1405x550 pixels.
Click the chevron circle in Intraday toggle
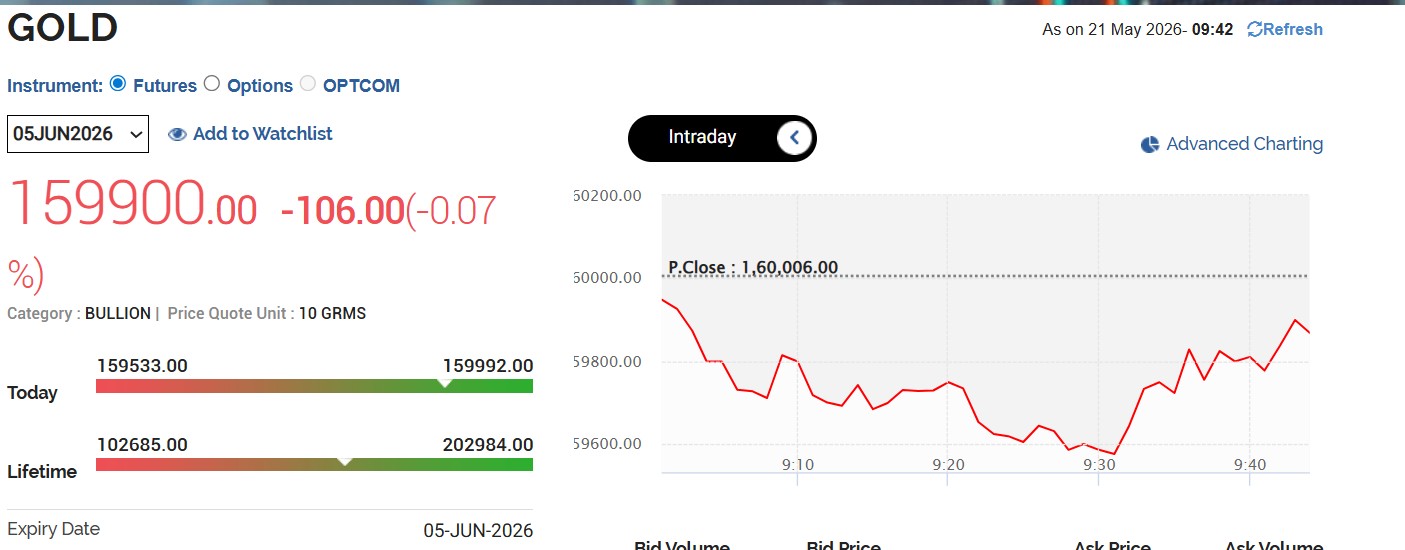point(794,138)
